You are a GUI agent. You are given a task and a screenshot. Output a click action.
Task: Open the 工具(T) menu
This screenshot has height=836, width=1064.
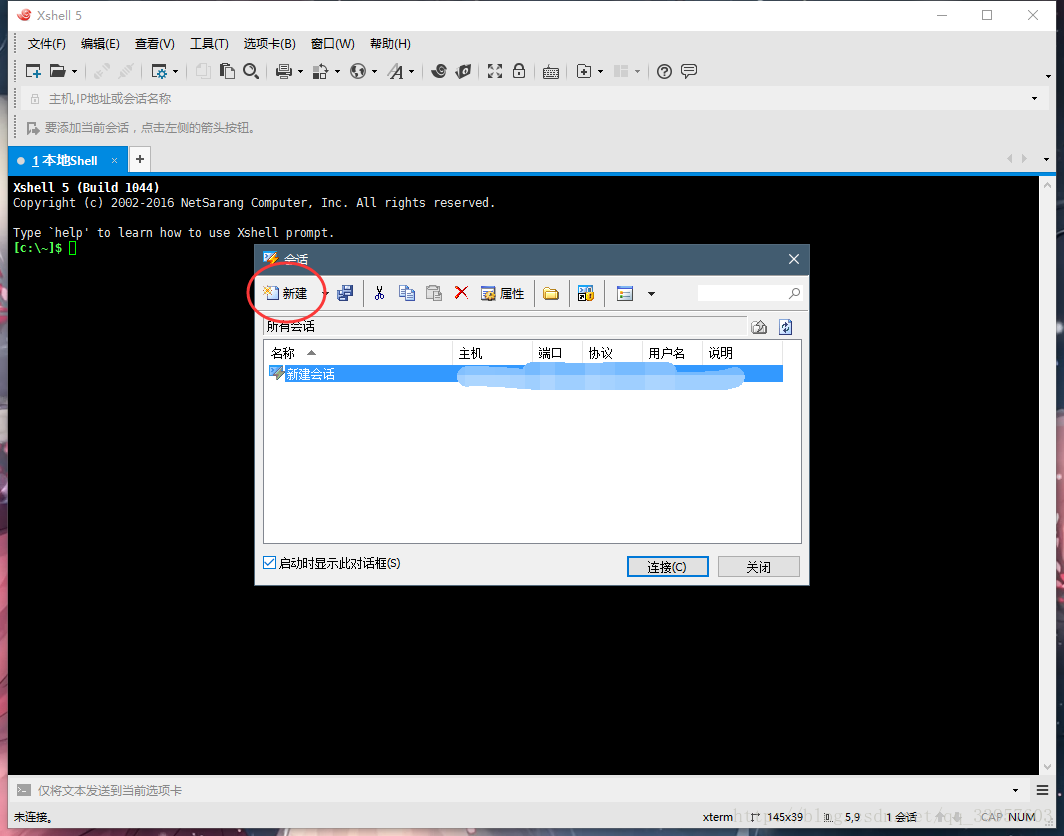coord(209,43)
